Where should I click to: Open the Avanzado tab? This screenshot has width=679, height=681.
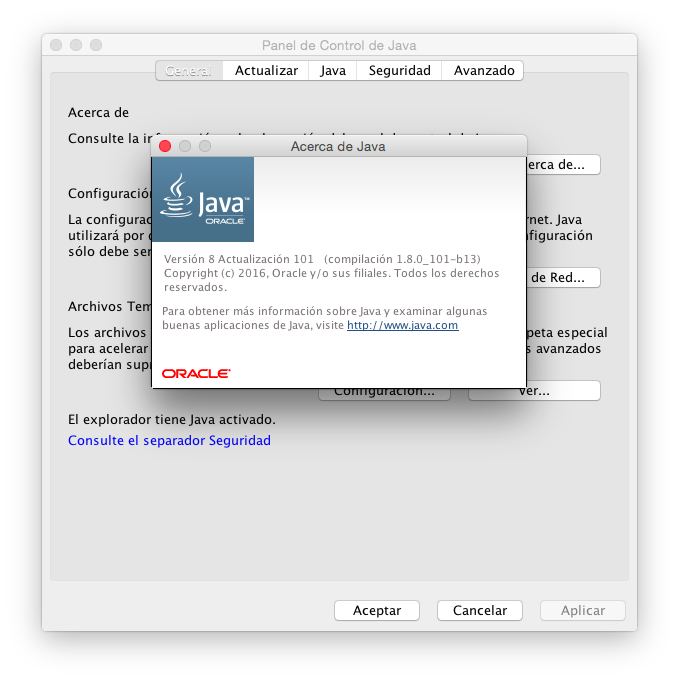click(x=483, y=70)
